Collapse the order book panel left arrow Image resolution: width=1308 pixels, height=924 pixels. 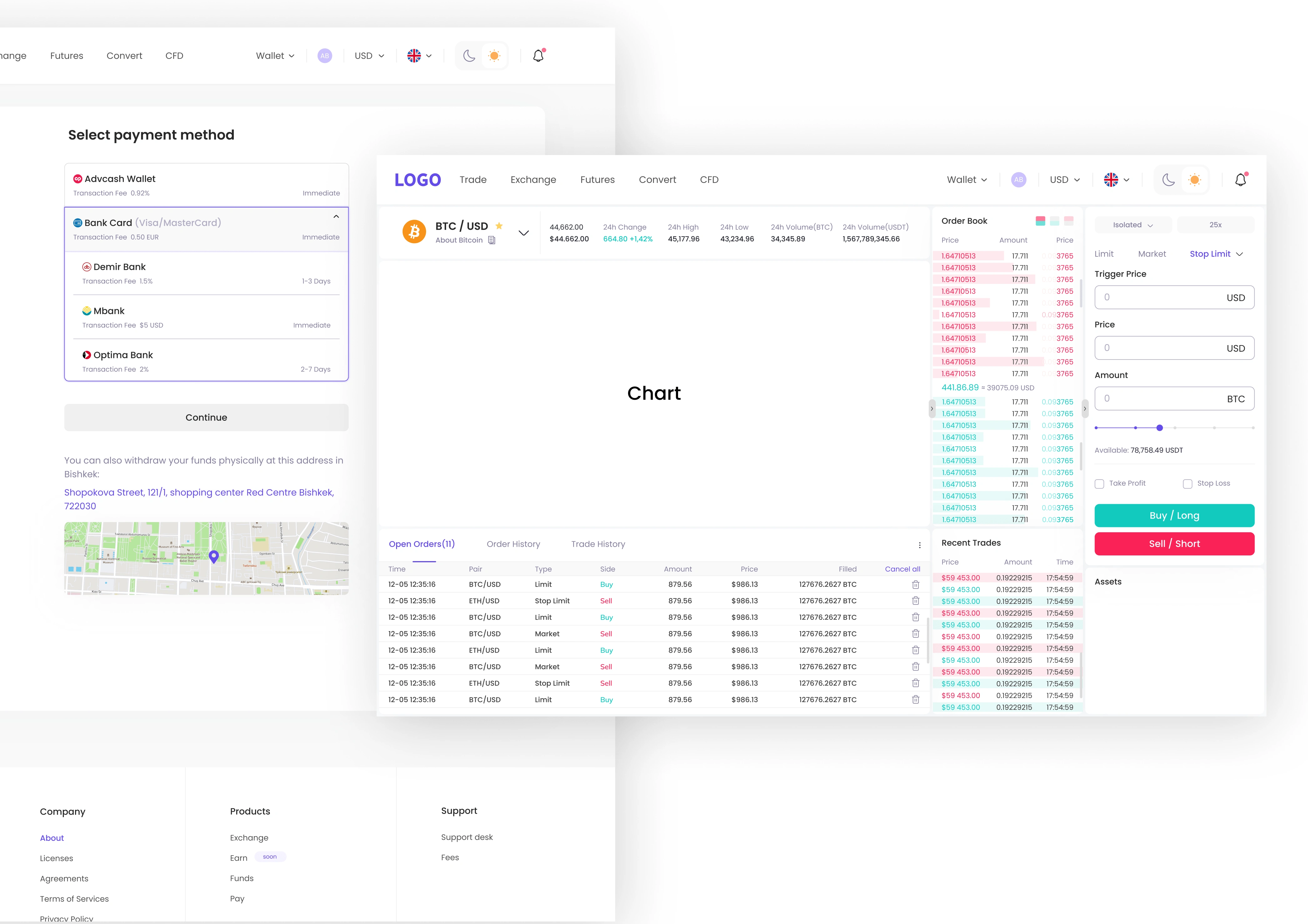click(932, 409)
